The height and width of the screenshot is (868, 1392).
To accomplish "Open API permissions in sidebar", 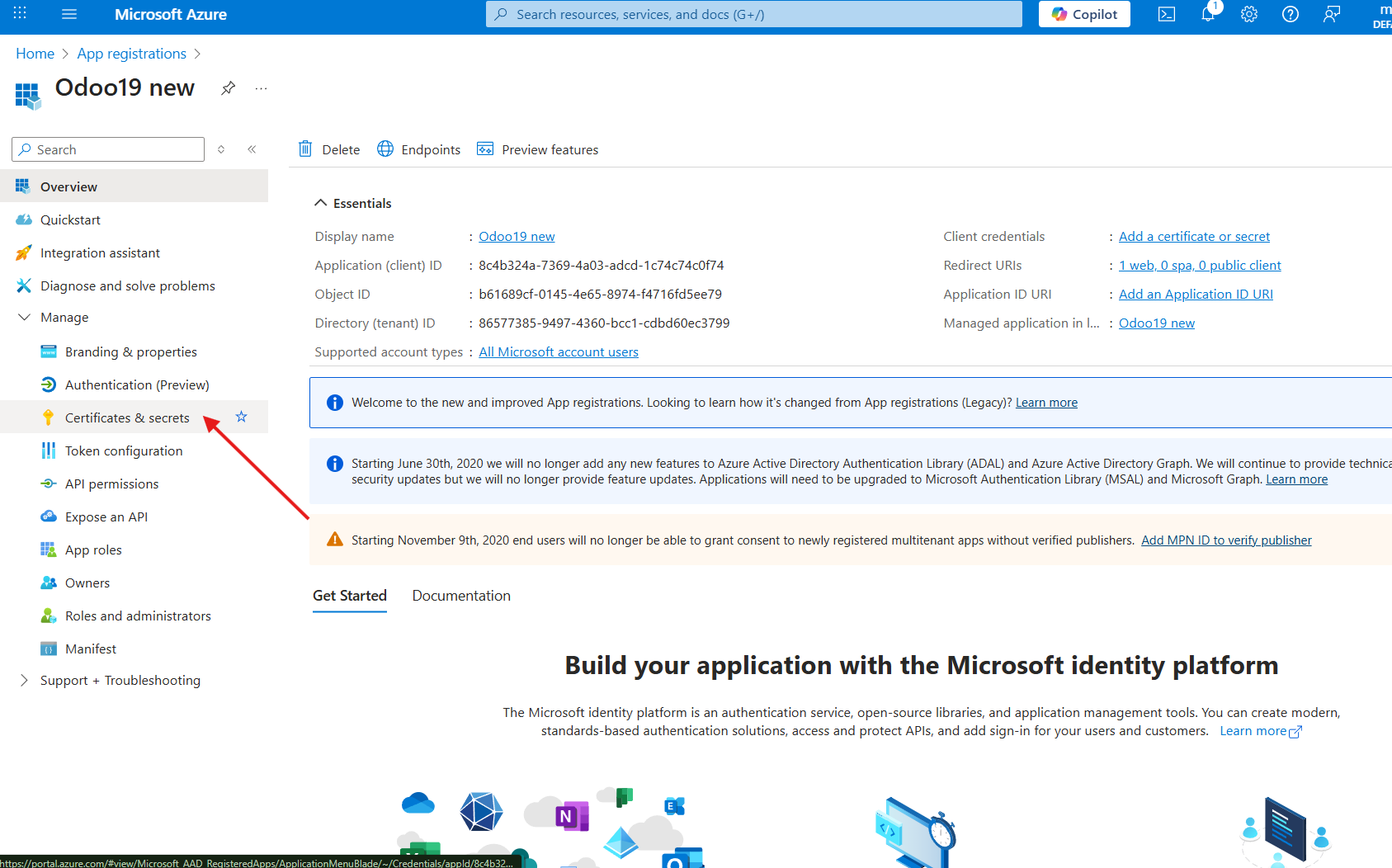I will click(111, 484).
